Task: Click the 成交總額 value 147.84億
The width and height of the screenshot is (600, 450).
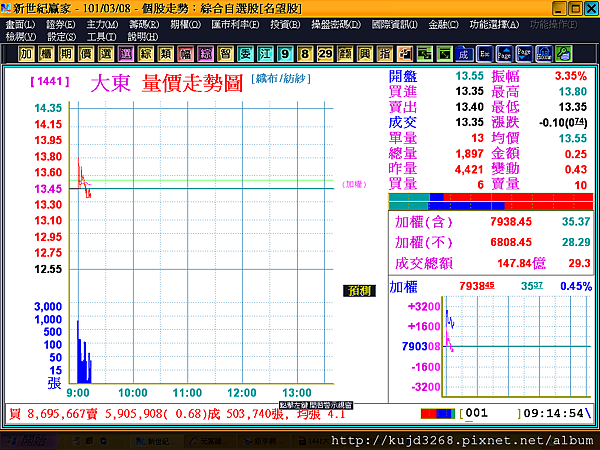Action: [522, 263]
